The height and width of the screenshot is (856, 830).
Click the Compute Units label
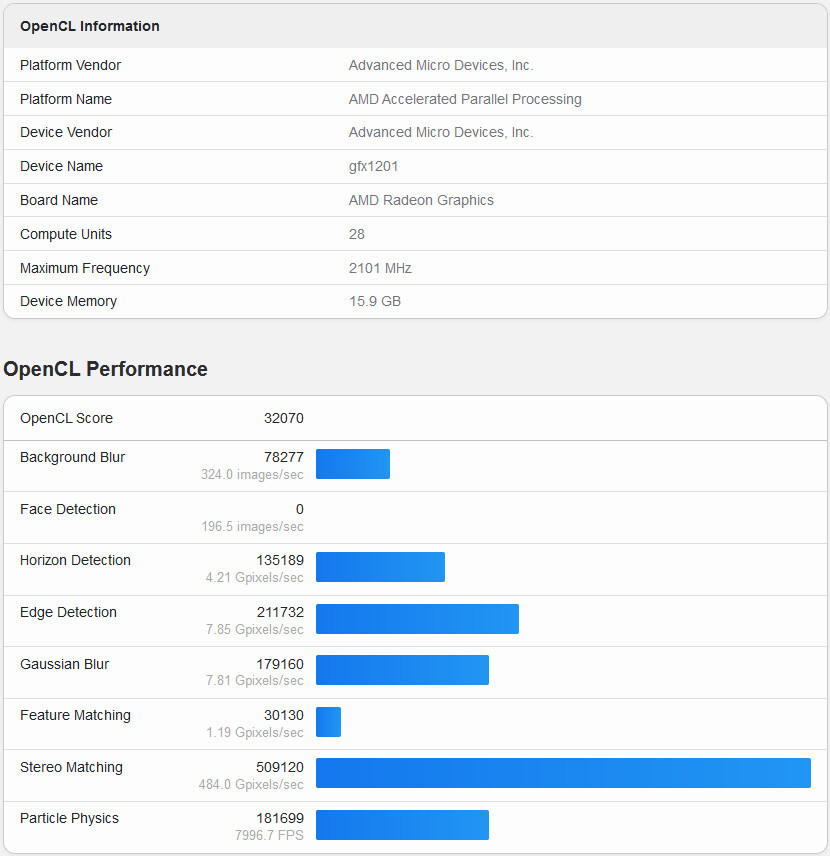coord(66,234)
